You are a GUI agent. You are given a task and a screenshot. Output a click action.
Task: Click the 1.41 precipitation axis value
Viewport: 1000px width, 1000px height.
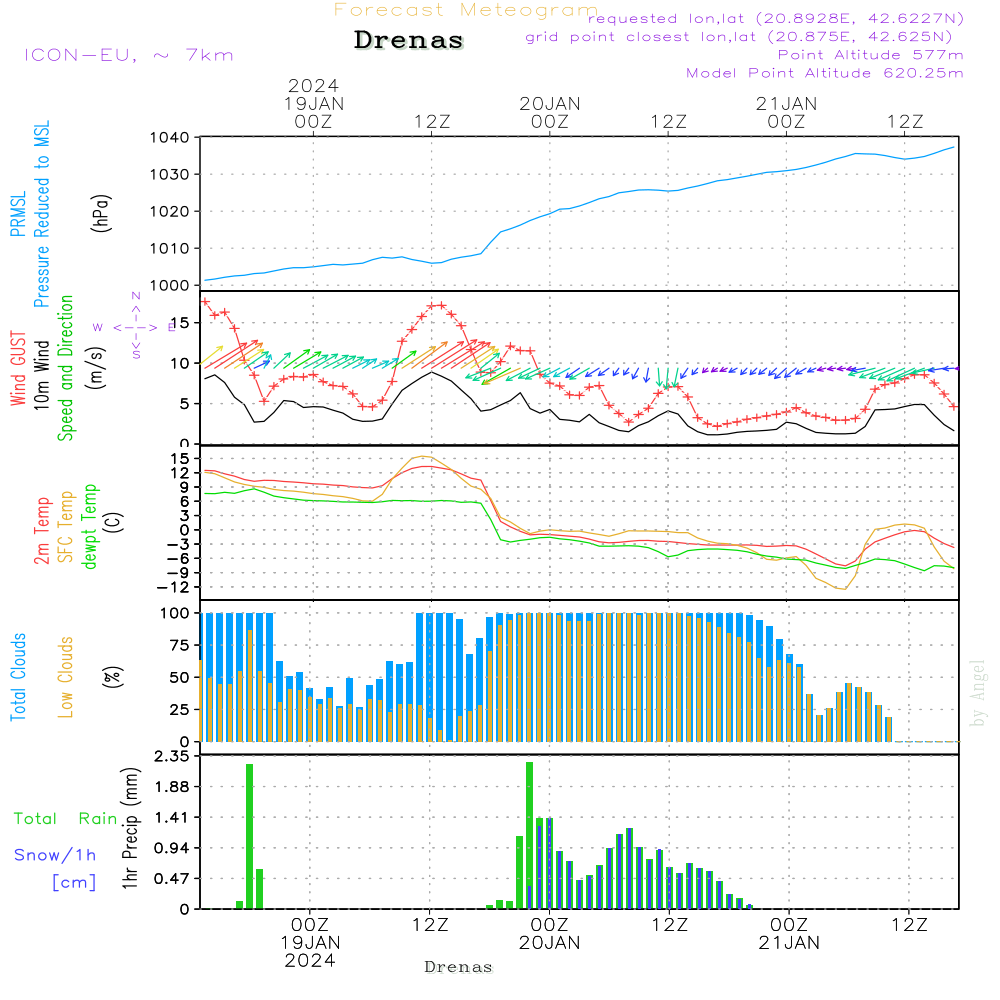point(172,818)
